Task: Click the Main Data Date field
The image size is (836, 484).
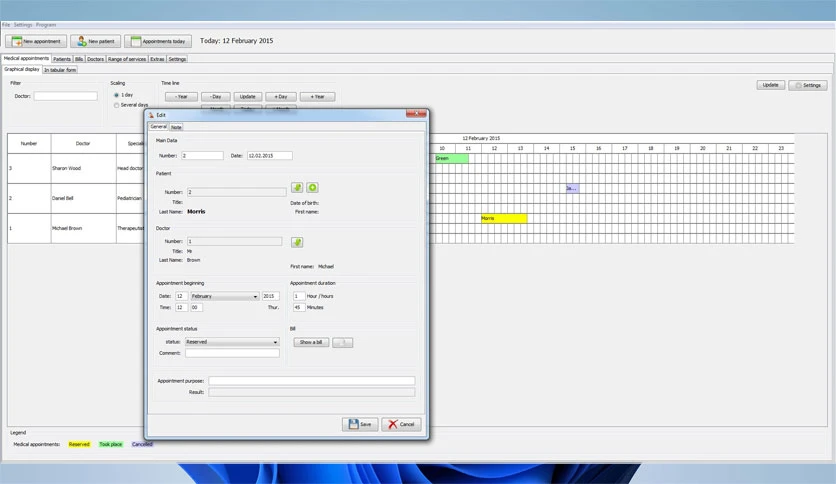Action: tap(270, 156)
